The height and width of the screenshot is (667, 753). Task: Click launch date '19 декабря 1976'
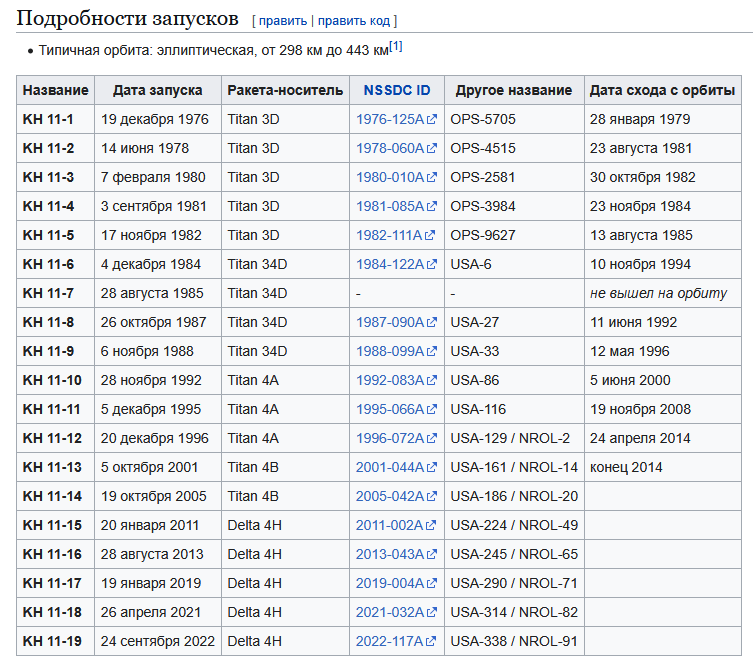coord(155,119)
